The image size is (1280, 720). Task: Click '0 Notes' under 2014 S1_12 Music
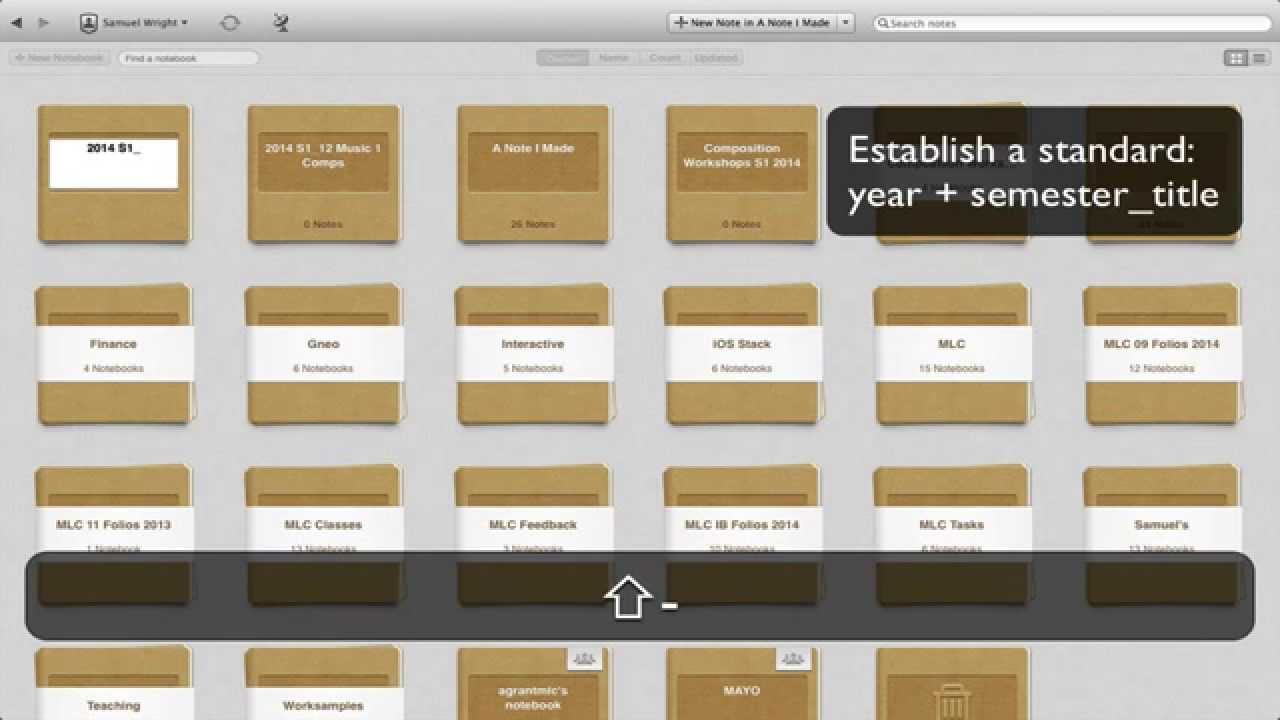(x=323, y=224)
